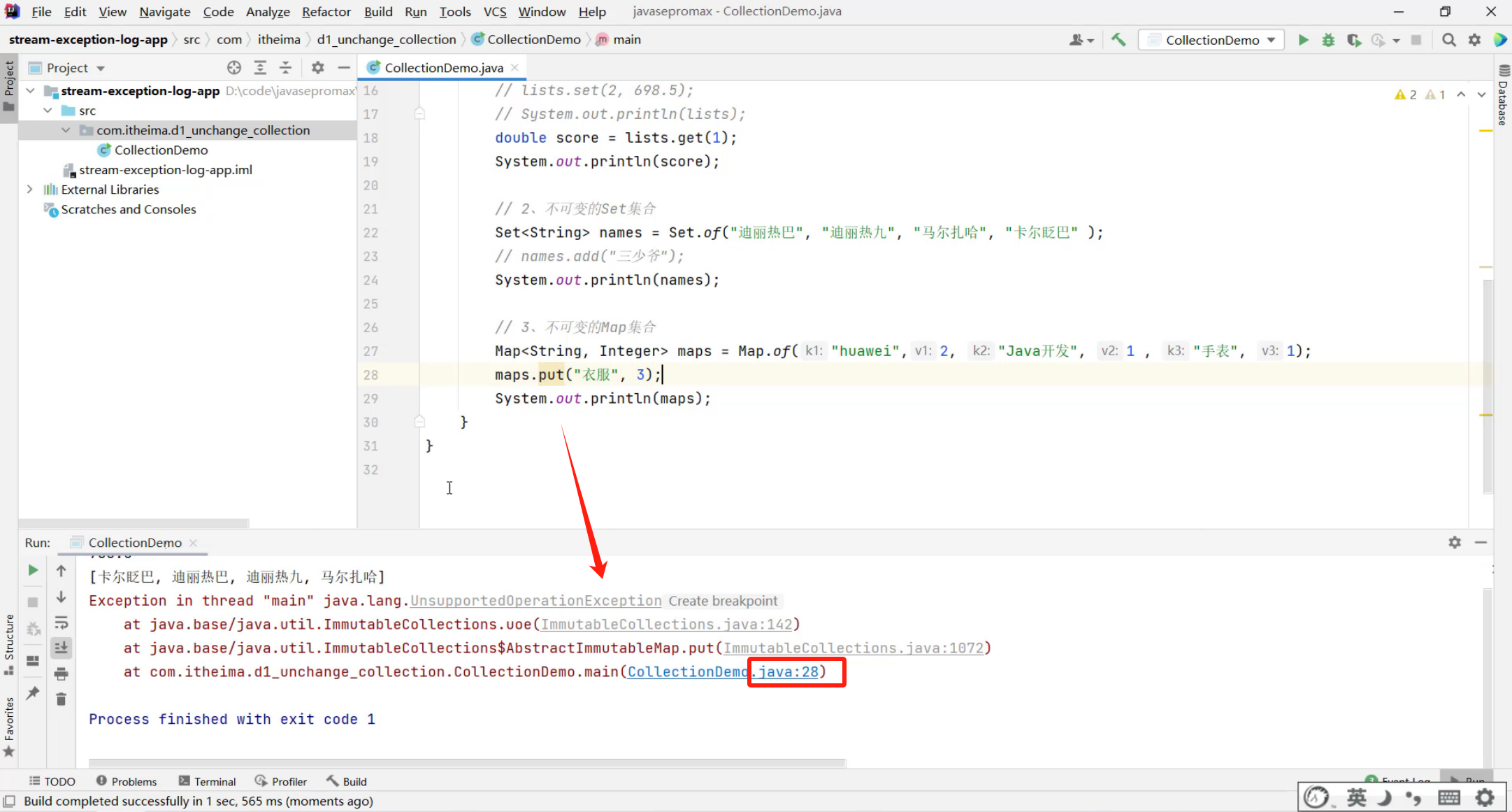Pin the Run tab
1512x812 pixels.
[33, 692]
